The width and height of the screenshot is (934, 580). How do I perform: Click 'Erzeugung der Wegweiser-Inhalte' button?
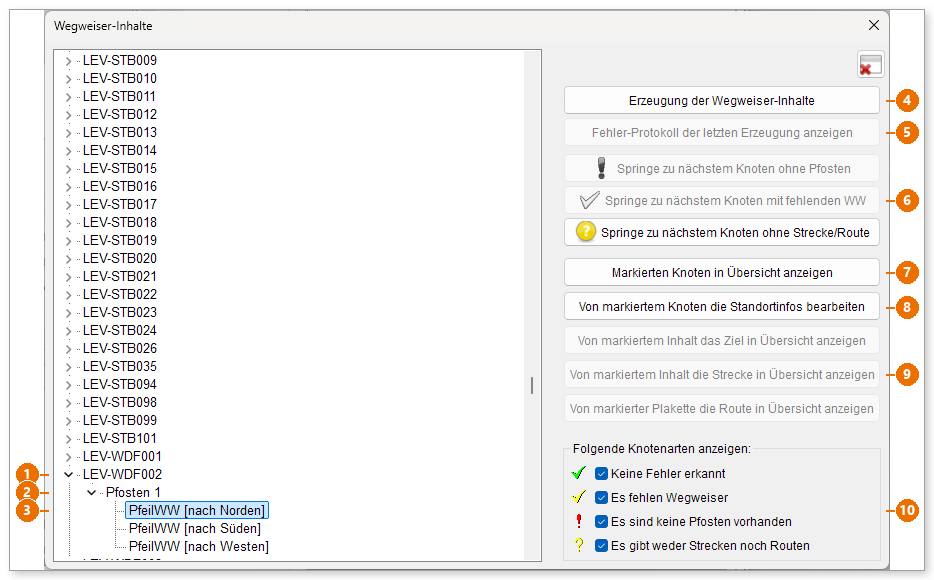tap(721, 101)
